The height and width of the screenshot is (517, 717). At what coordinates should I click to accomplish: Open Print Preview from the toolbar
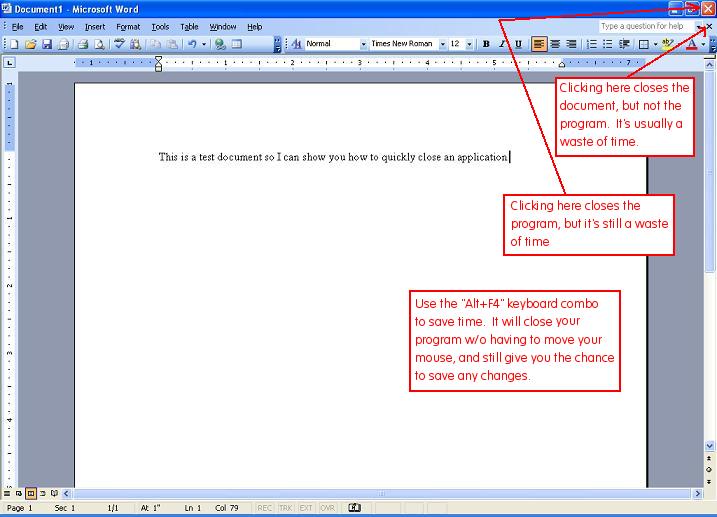click(99, 44)
